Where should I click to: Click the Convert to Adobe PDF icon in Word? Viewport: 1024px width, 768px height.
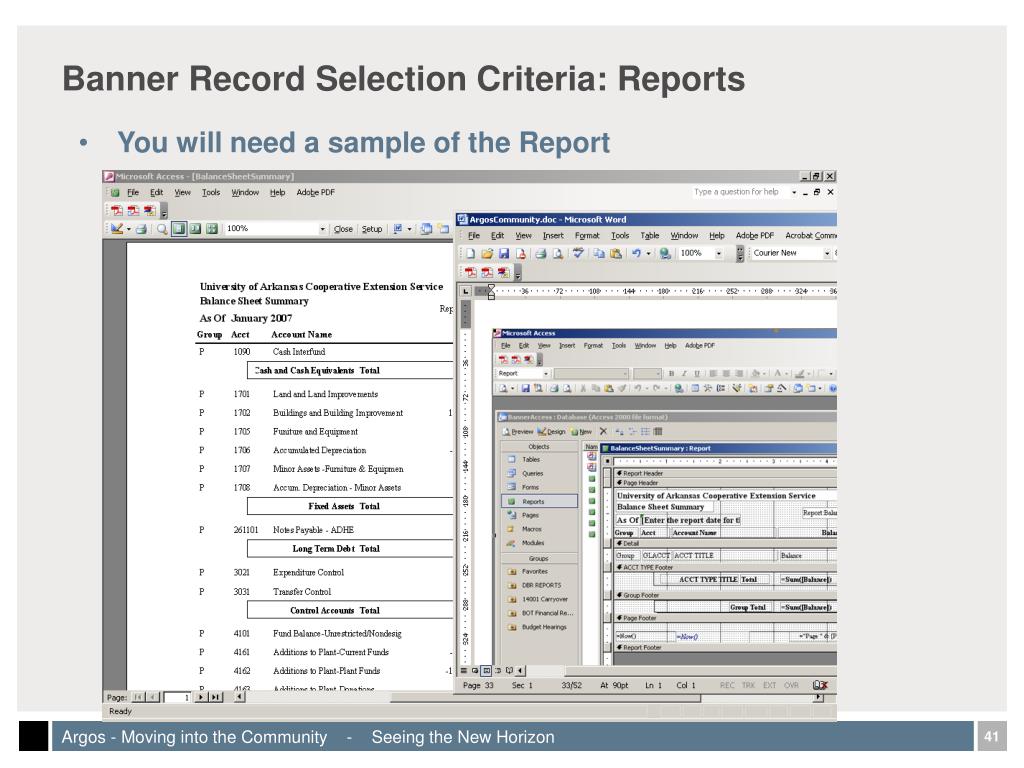(471, 272)
